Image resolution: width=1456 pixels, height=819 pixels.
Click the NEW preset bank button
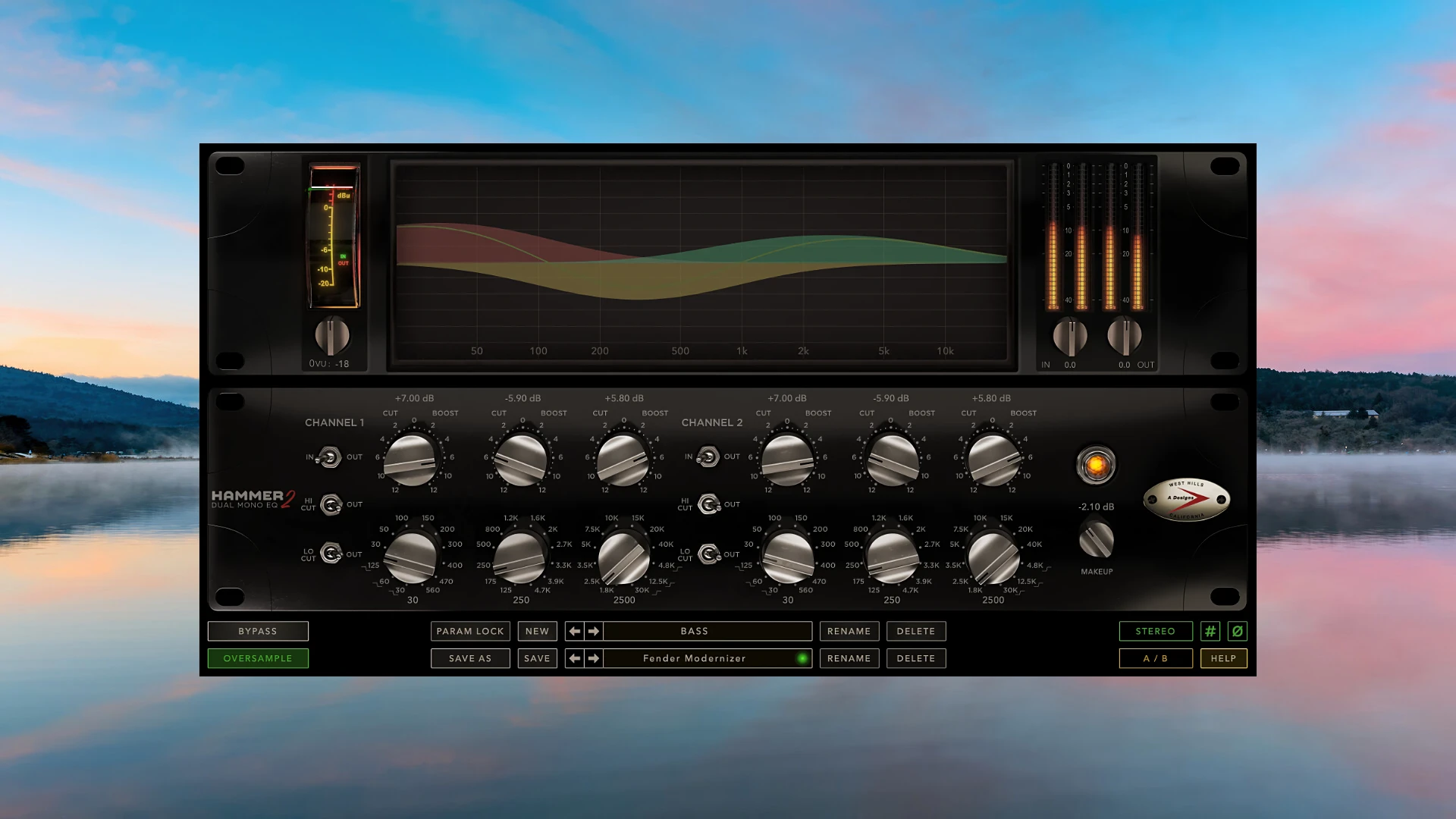coord(537,631)
